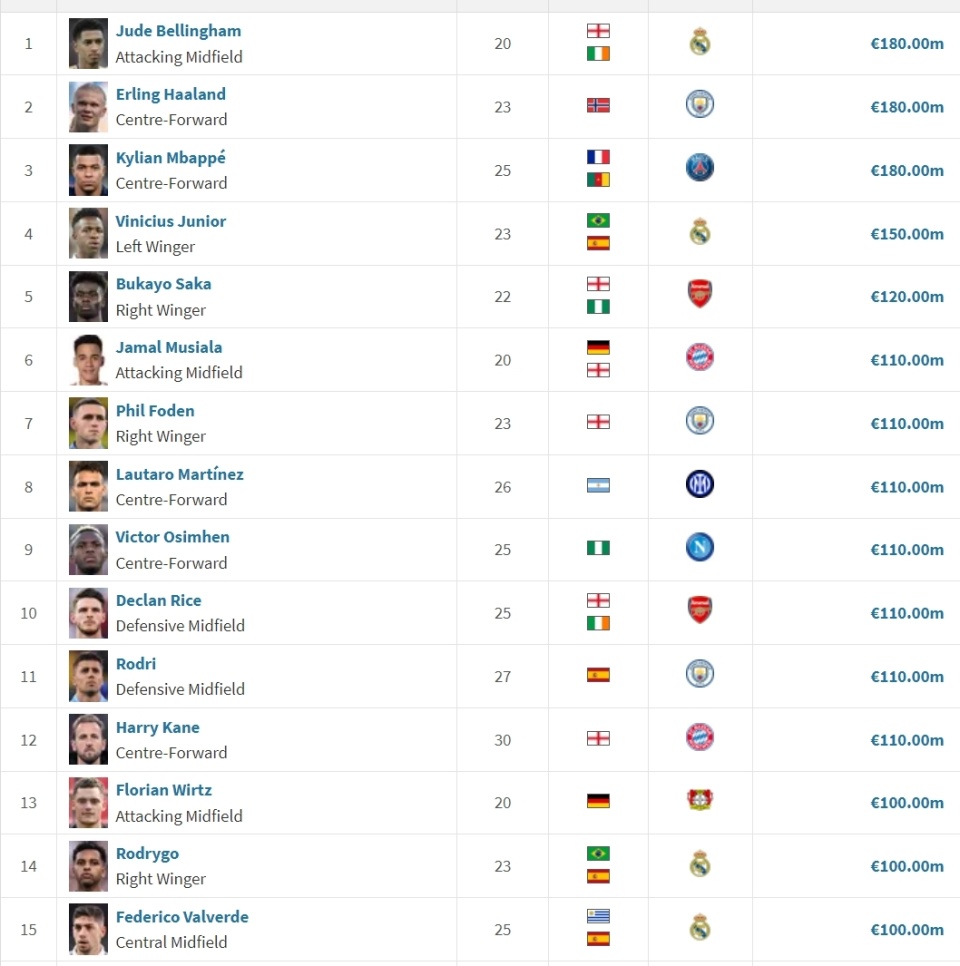Go to Declan Rice's profile

pos(158,600)
